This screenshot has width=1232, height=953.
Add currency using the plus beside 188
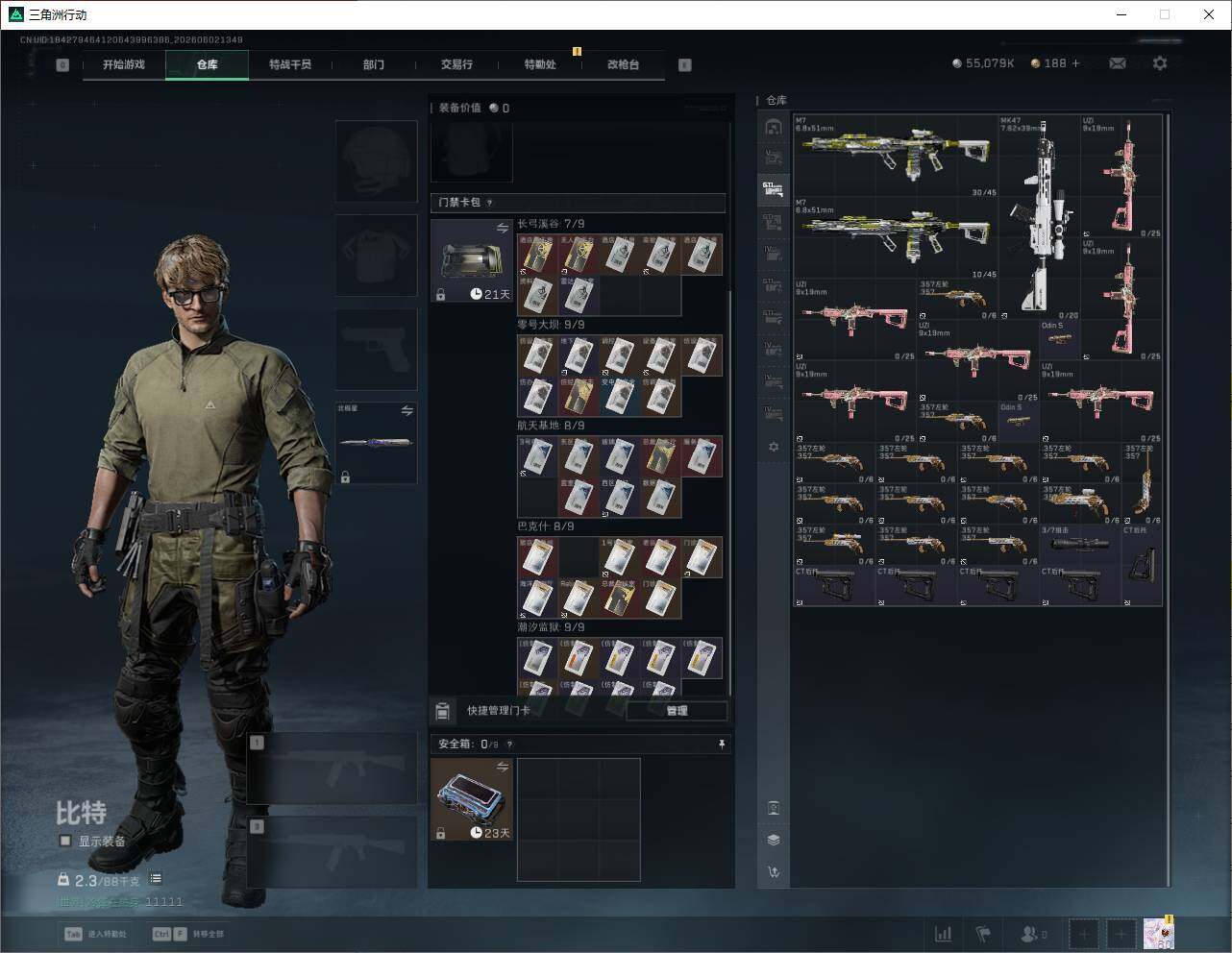(1075, 63)
